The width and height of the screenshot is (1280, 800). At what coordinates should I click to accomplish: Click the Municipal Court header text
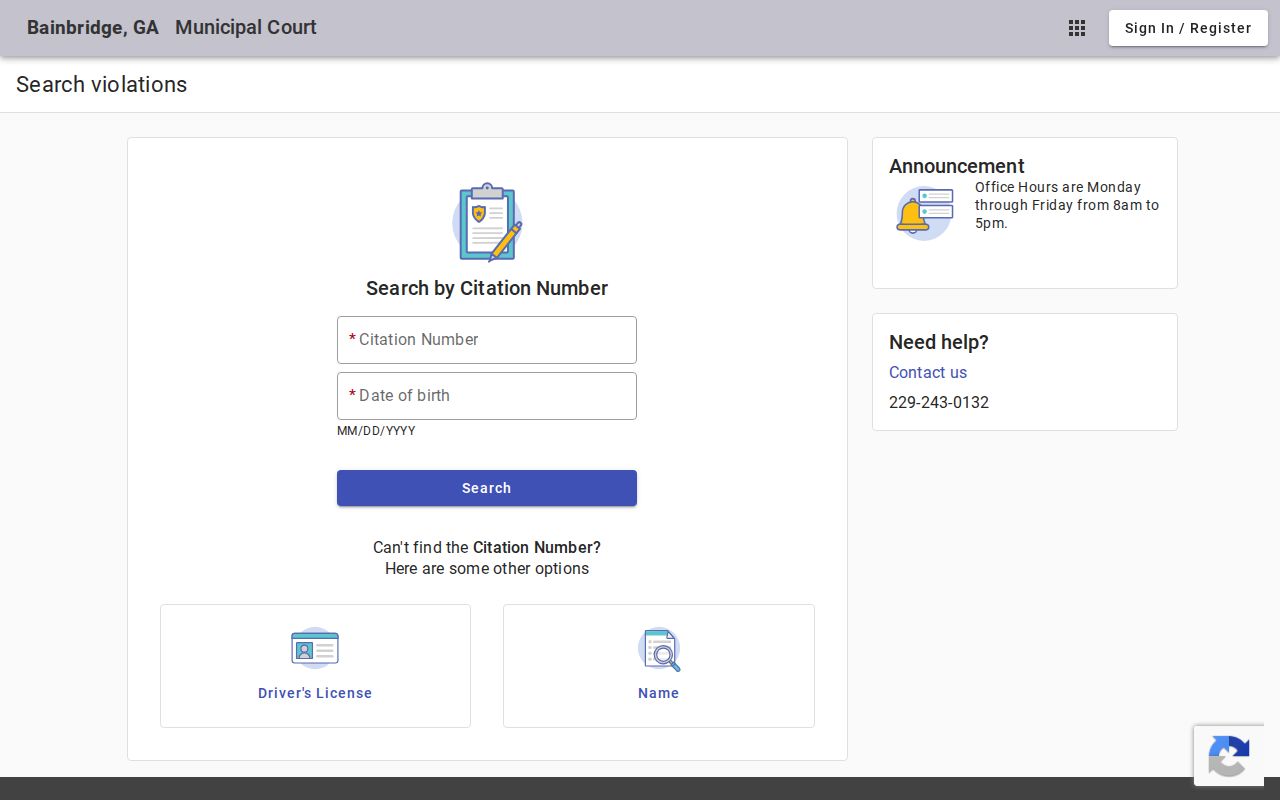point(246,28)
